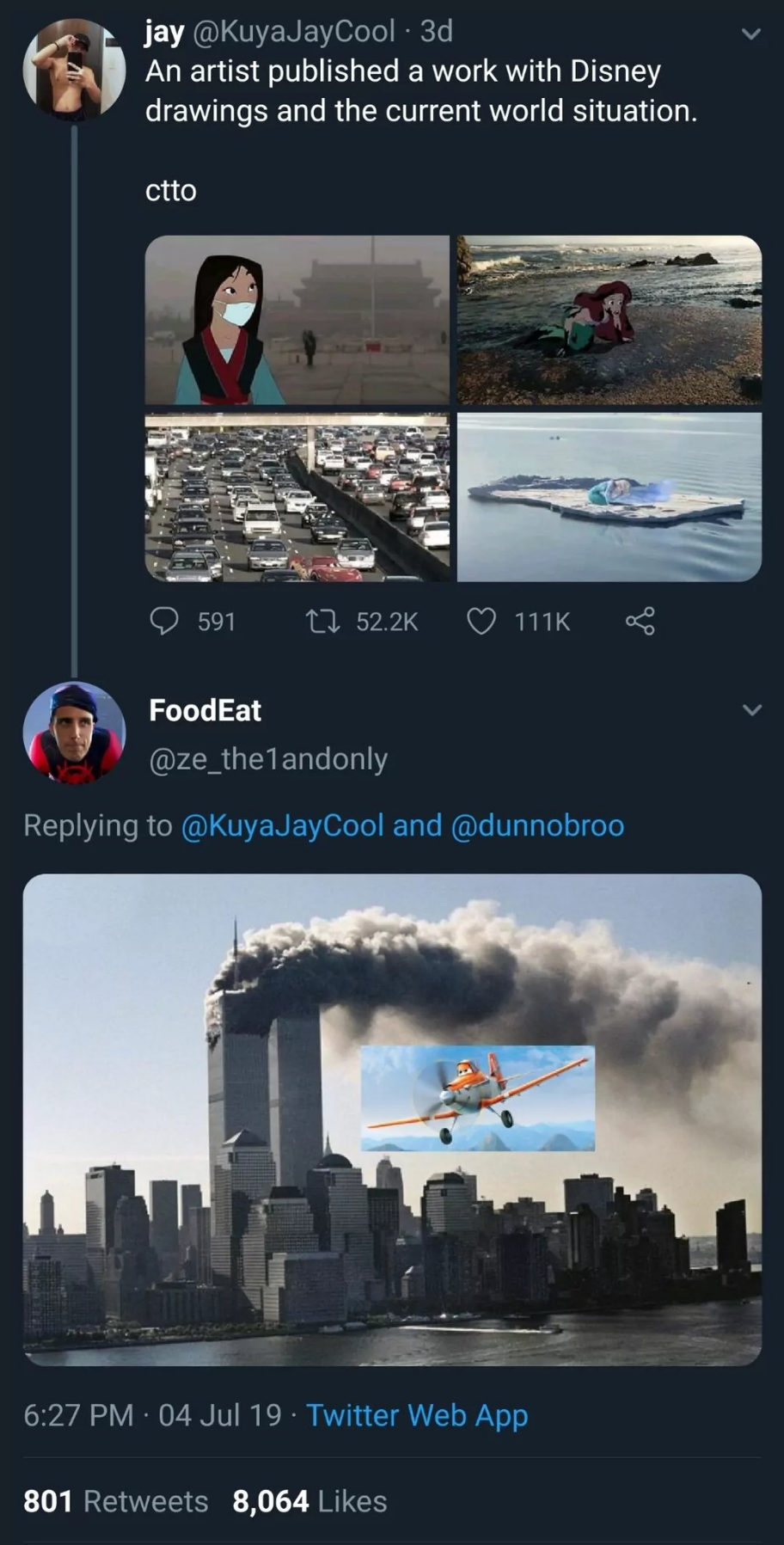Open the traffic jam Cars image
The height and width of the screenshot is (1545, 784).
(297, 497)
